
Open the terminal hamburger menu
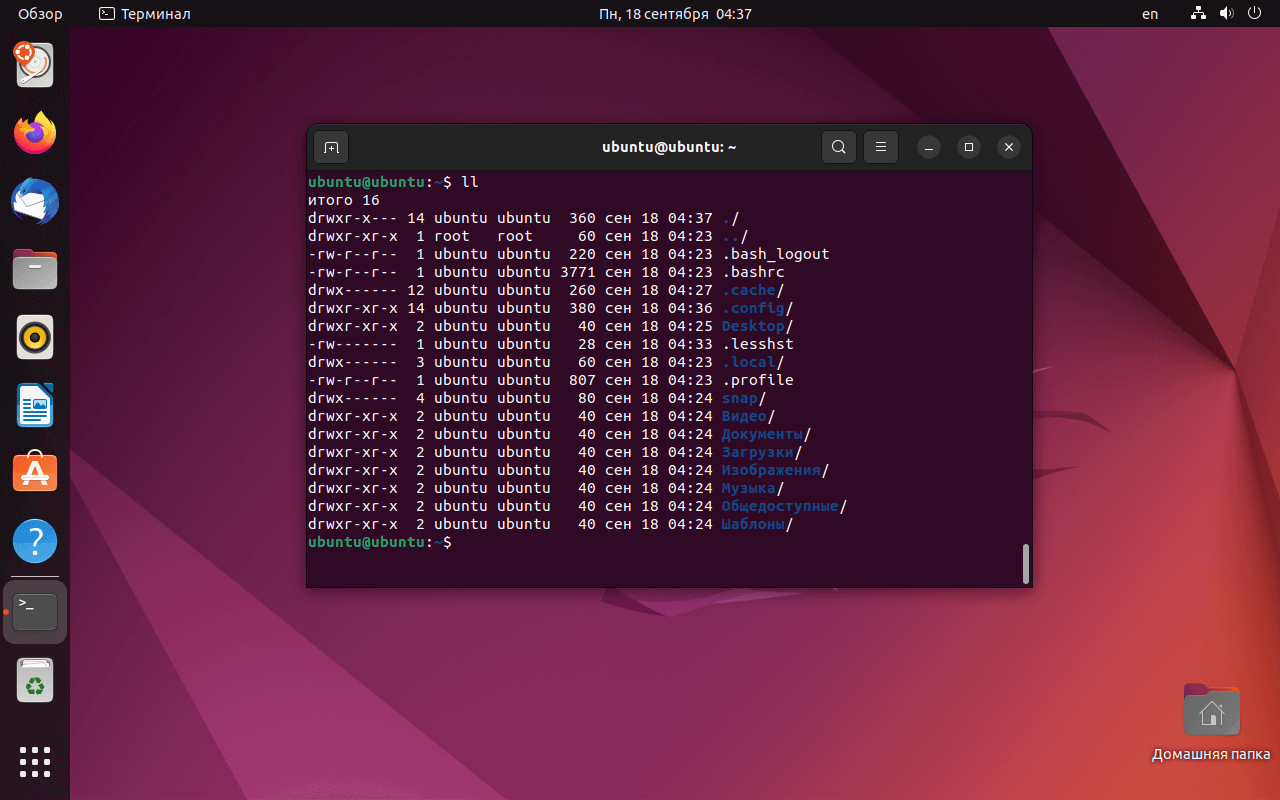tap(881, 148)
